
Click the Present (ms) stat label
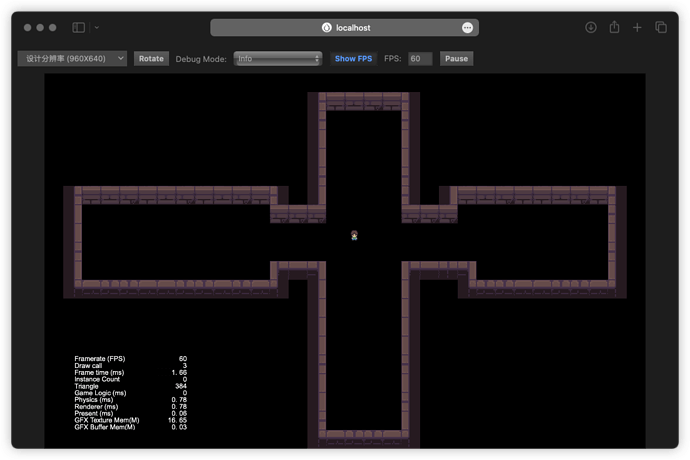[x=94, y=413]
